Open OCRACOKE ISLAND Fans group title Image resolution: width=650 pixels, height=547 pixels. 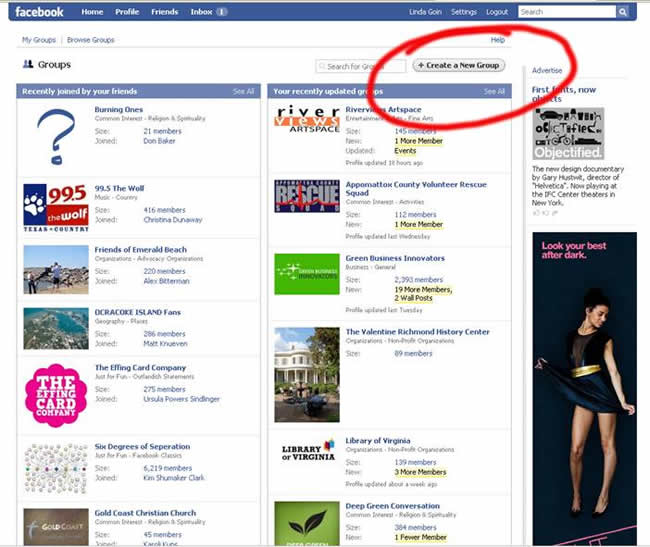pos(138,312)
